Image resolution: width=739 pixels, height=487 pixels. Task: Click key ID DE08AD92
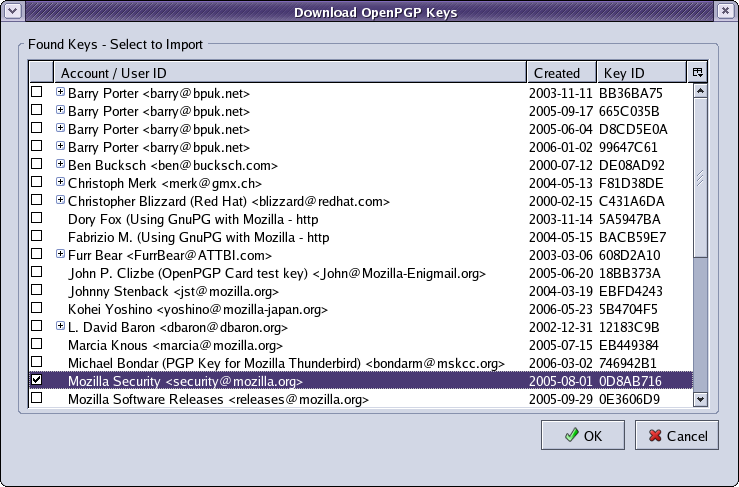(x=632, y=165)
